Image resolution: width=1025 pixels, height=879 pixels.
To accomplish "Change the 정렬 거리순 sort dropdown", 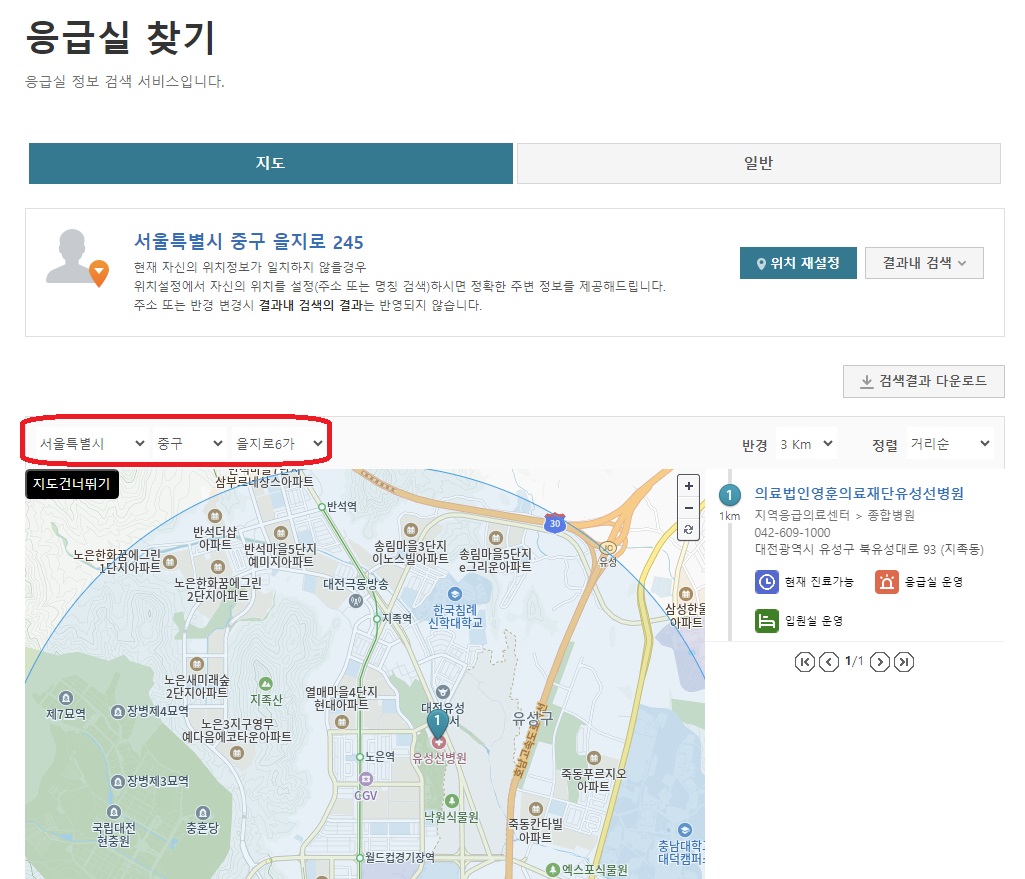I will tap(950, 444).
